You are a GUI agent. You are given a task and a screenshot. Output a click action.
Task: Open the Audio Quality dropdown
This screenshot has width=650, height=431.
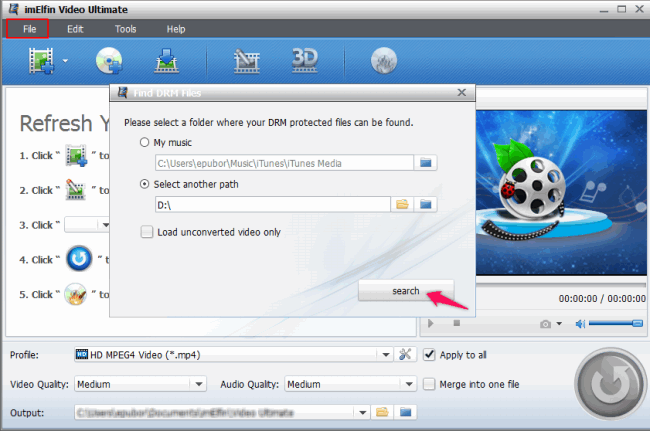pos(350,384)
